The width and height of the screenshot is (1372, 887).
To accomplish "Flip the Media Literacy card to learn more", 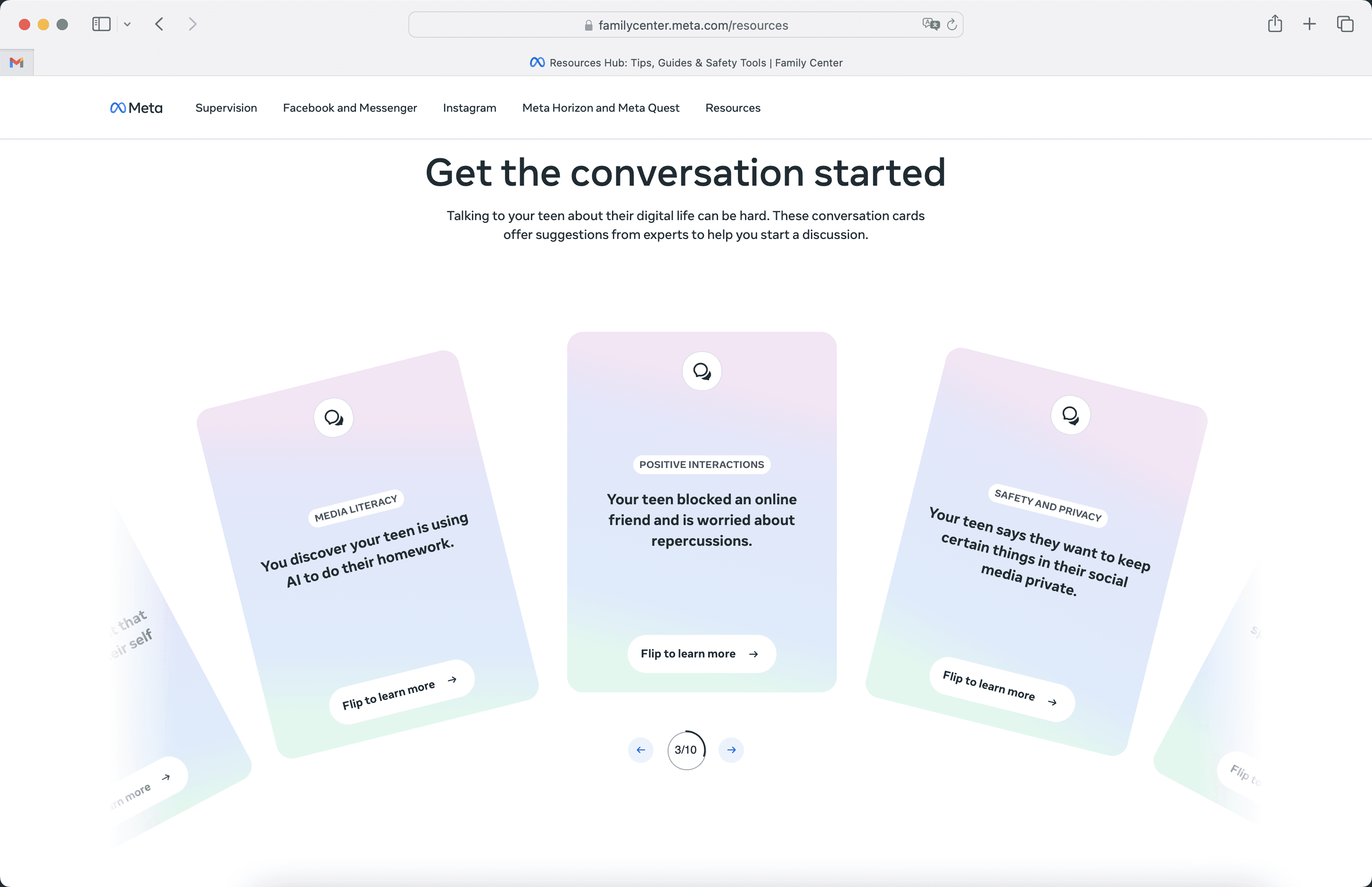I will (401, 692).
